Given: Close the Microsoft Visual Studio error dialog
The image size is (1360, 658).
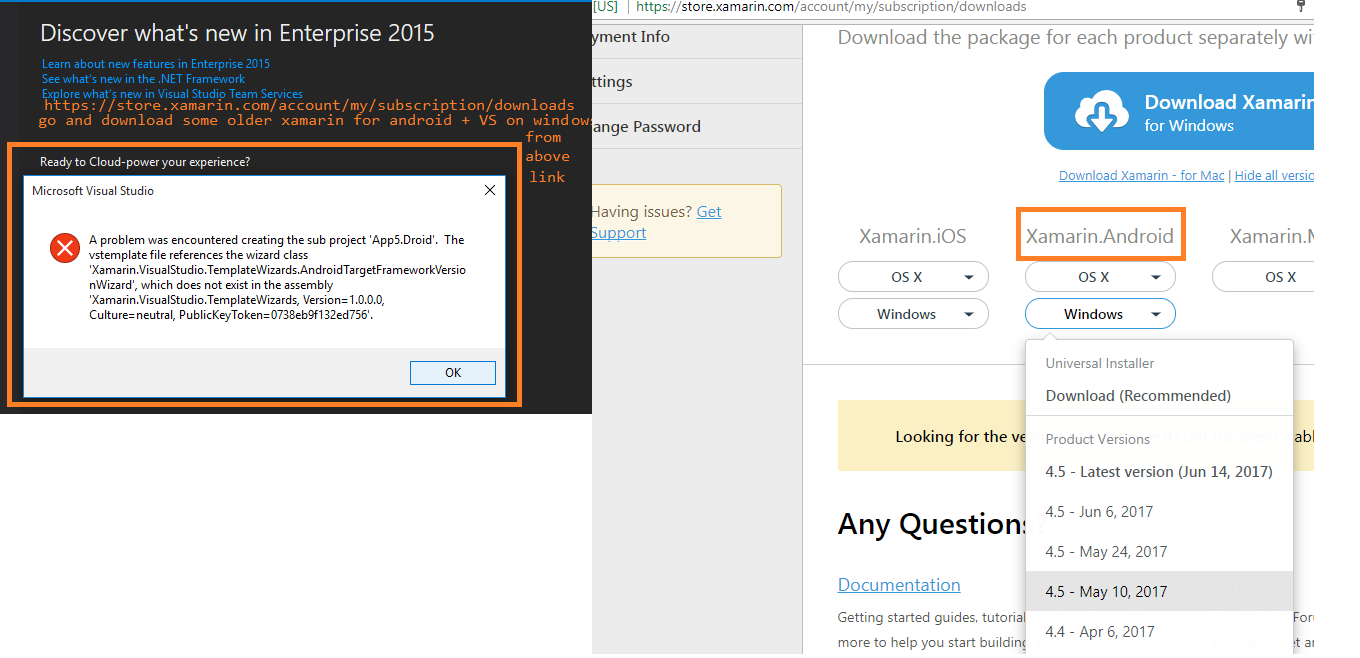Looking at the screenshot, I should pos(490,190).
